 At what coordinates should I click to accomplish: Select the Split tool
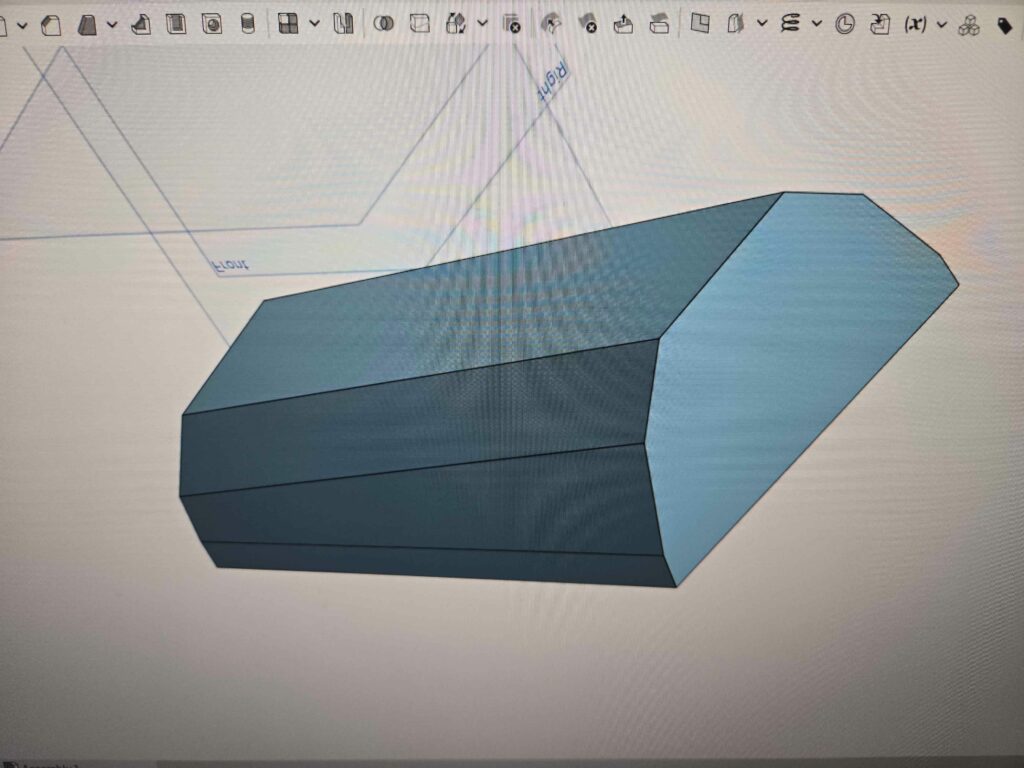point(420,25)
